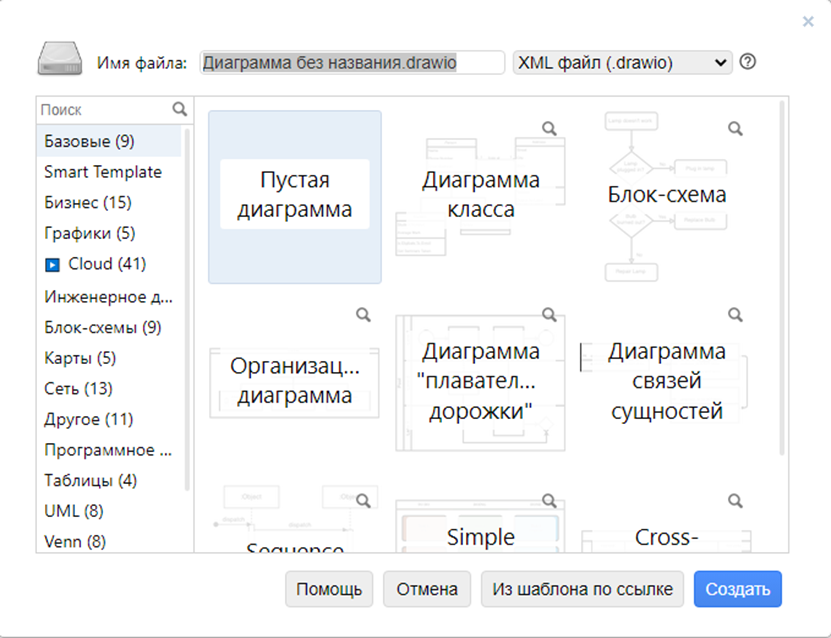Open preview of Диаграмма связей сущностей
Screen dimensions: 831x638
[x=735, y=314]
